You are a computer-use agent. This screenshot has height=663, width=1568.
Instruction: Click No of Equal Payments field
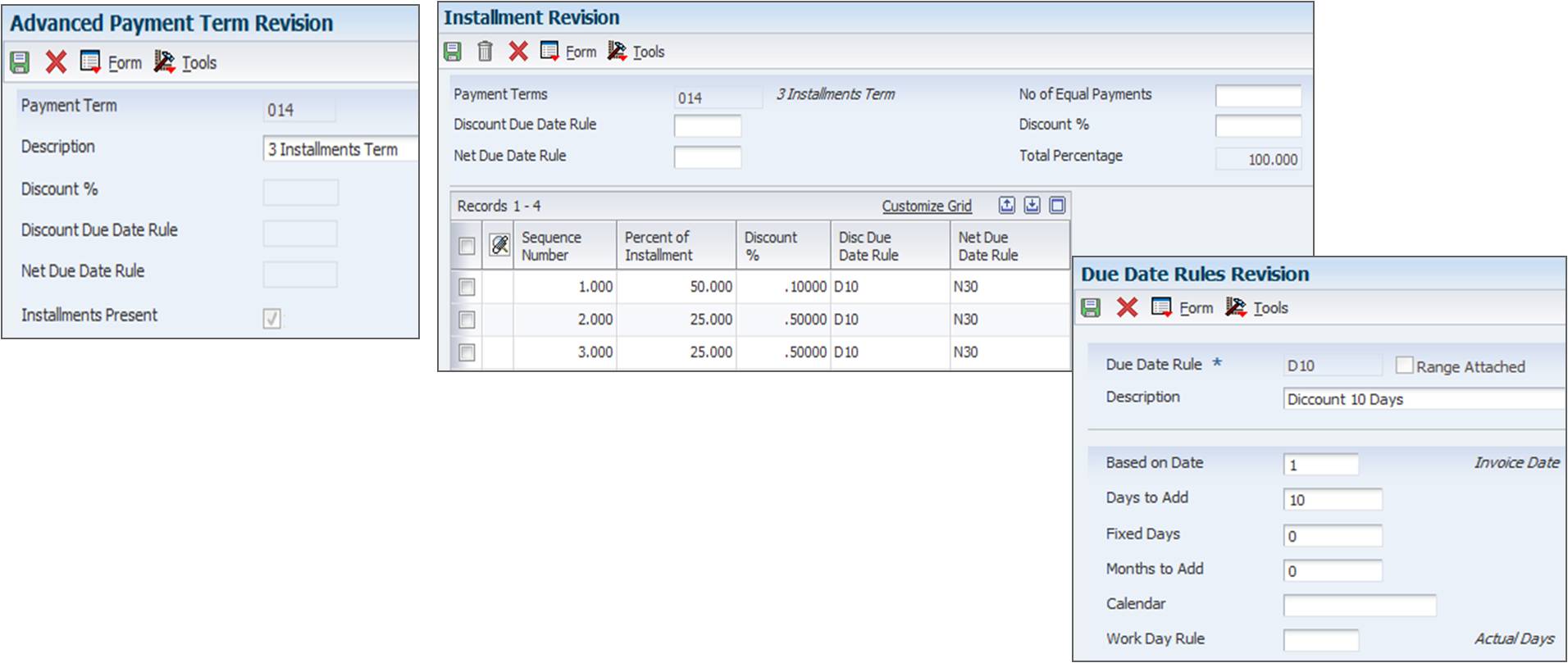(x=1258, y=96)
